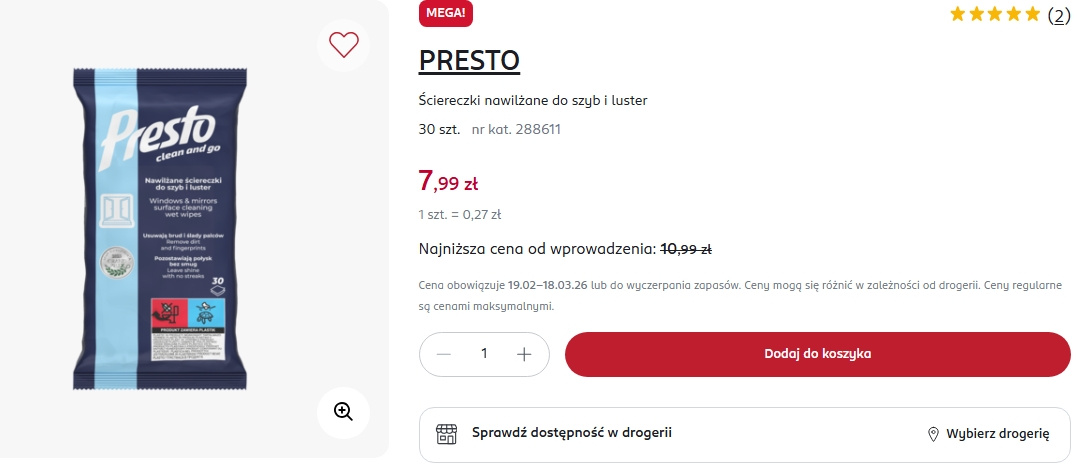Select Wybierz drogerię link
Image resolution: width=1077 pixels, height=466 pixels.
(x=996, y=434)
